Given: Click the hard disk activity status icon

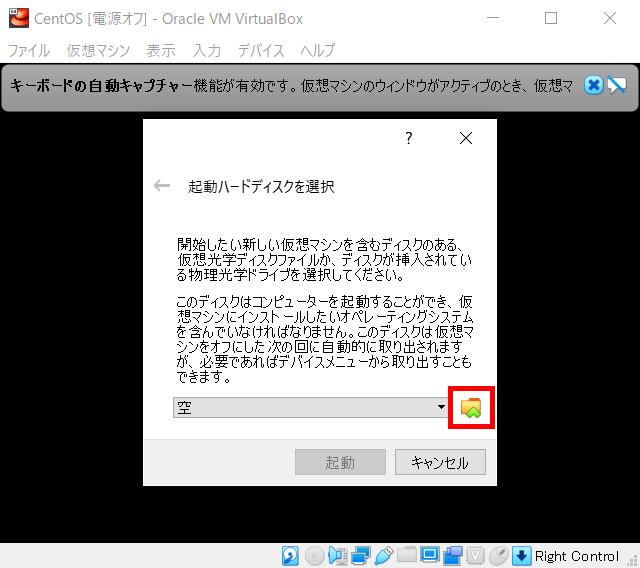Looking at the screenshot, I should 290,556.
